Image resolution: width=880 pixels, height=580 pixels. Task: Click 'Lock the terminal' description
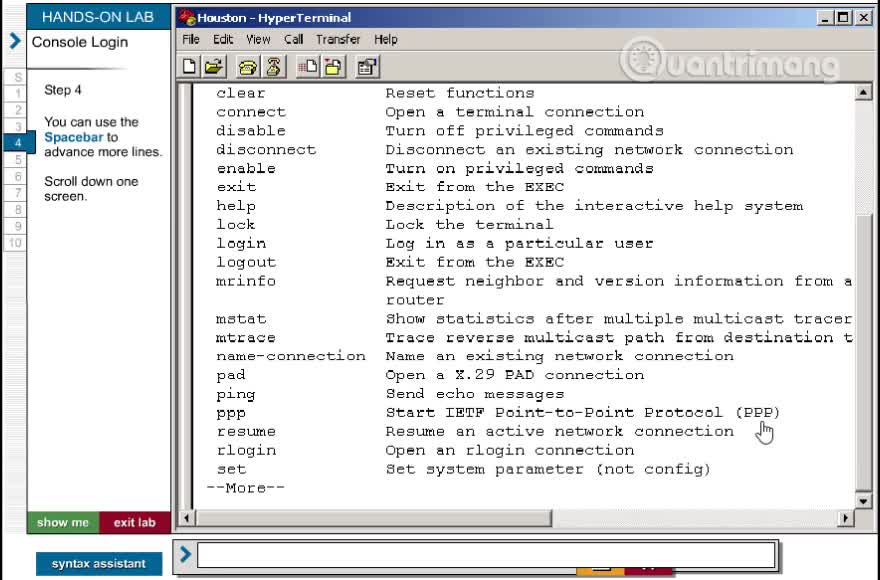tap(469, 225)
